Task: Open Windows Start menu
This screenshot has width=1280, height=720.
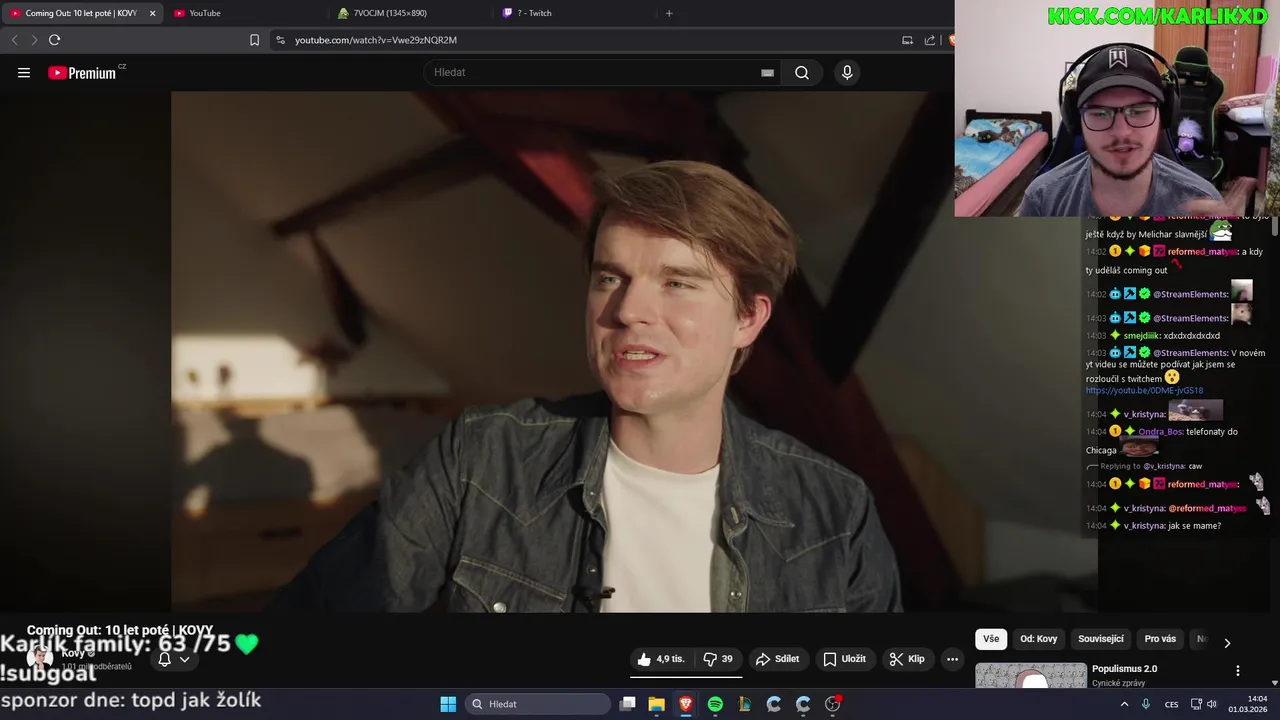Action: click(x=448, y=704)
